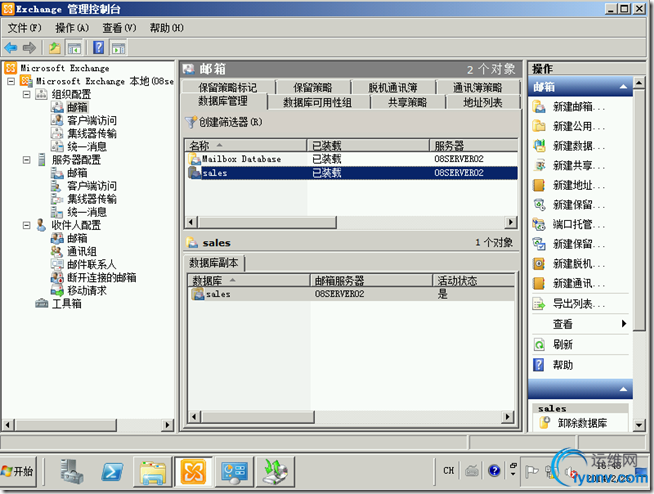
Task: Toggle the show/hide console tree icon
Action: [74, 48]
